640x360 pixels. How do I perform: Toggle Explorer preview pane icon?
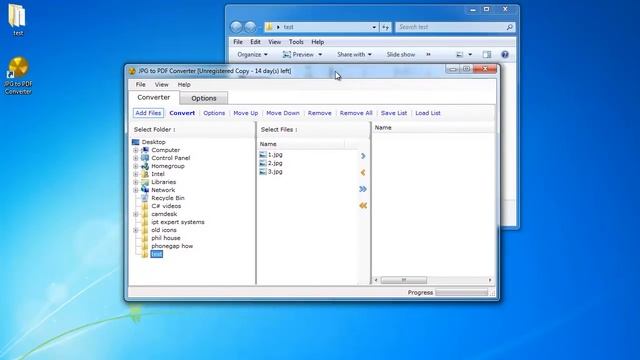point(487,54)
